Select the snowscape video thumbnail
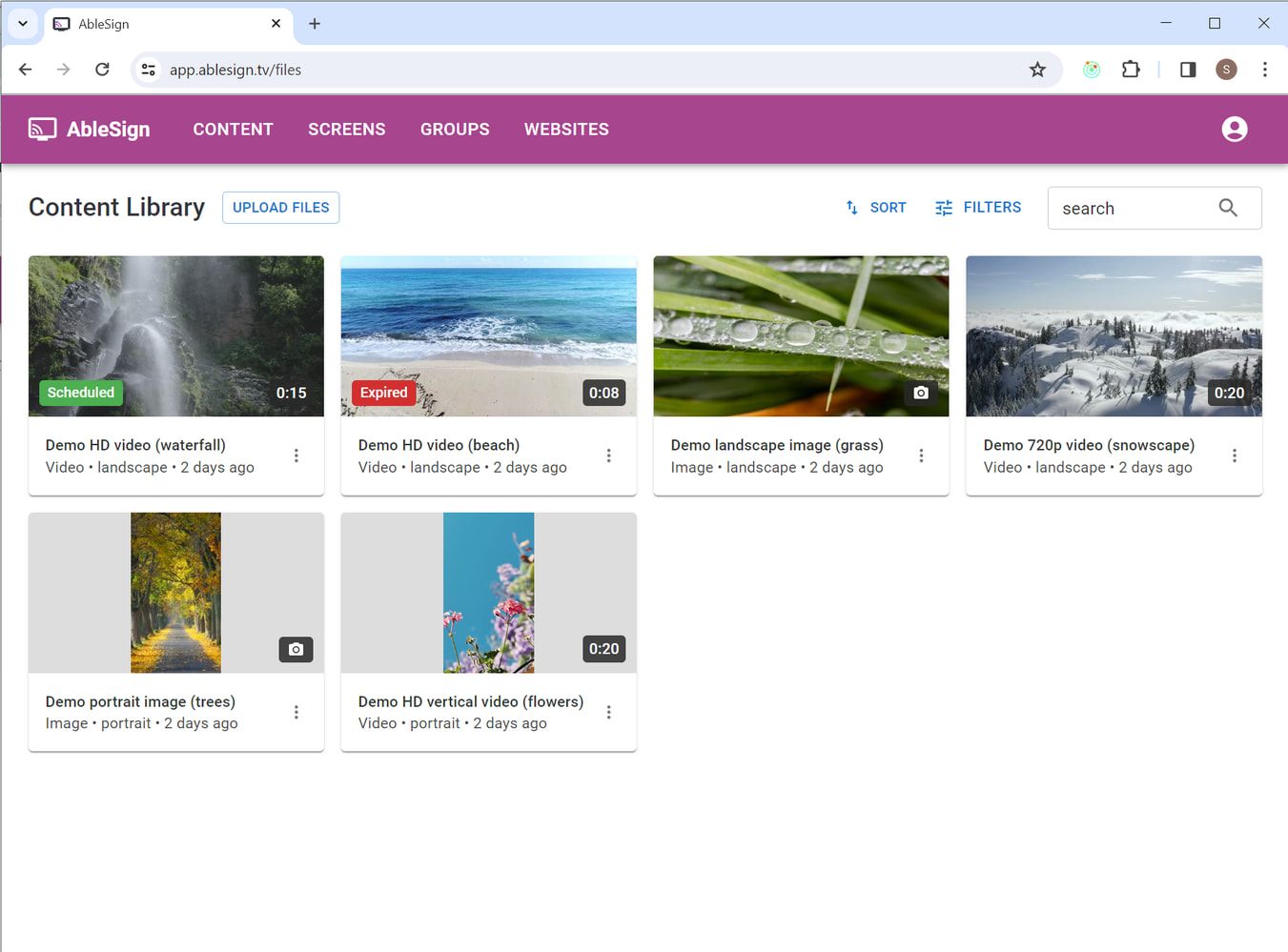The height and width of the screenshot is (952, 1288). 1114,335
